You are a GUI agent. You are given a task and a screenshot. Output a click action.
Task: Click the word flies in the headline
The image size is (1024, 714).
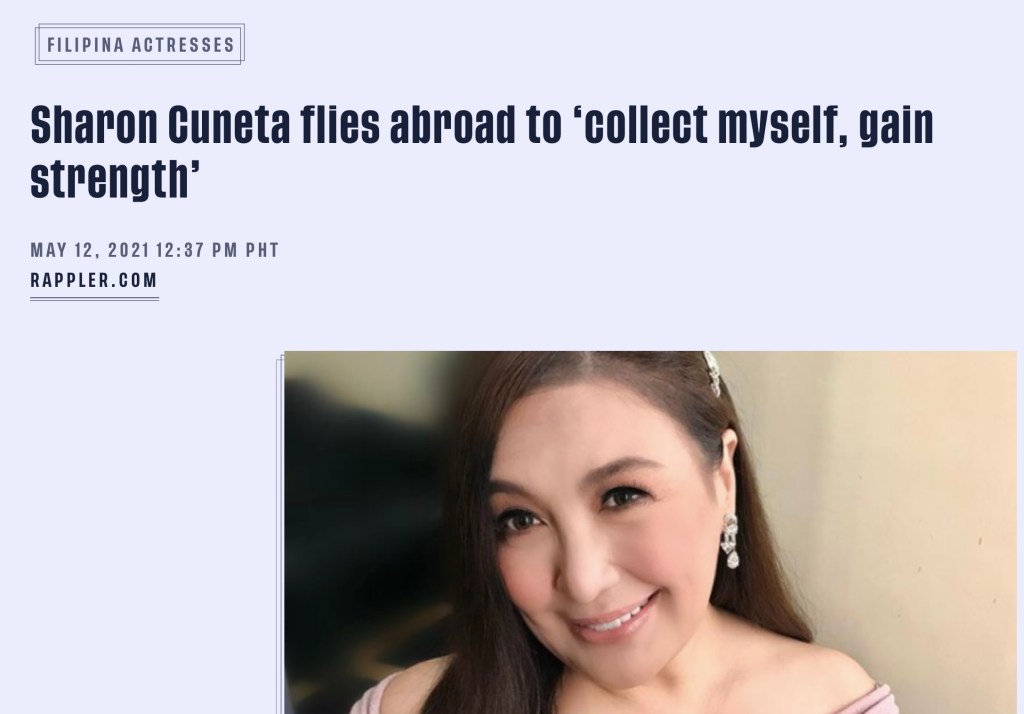pyautogui.click(x=340, y=124)
